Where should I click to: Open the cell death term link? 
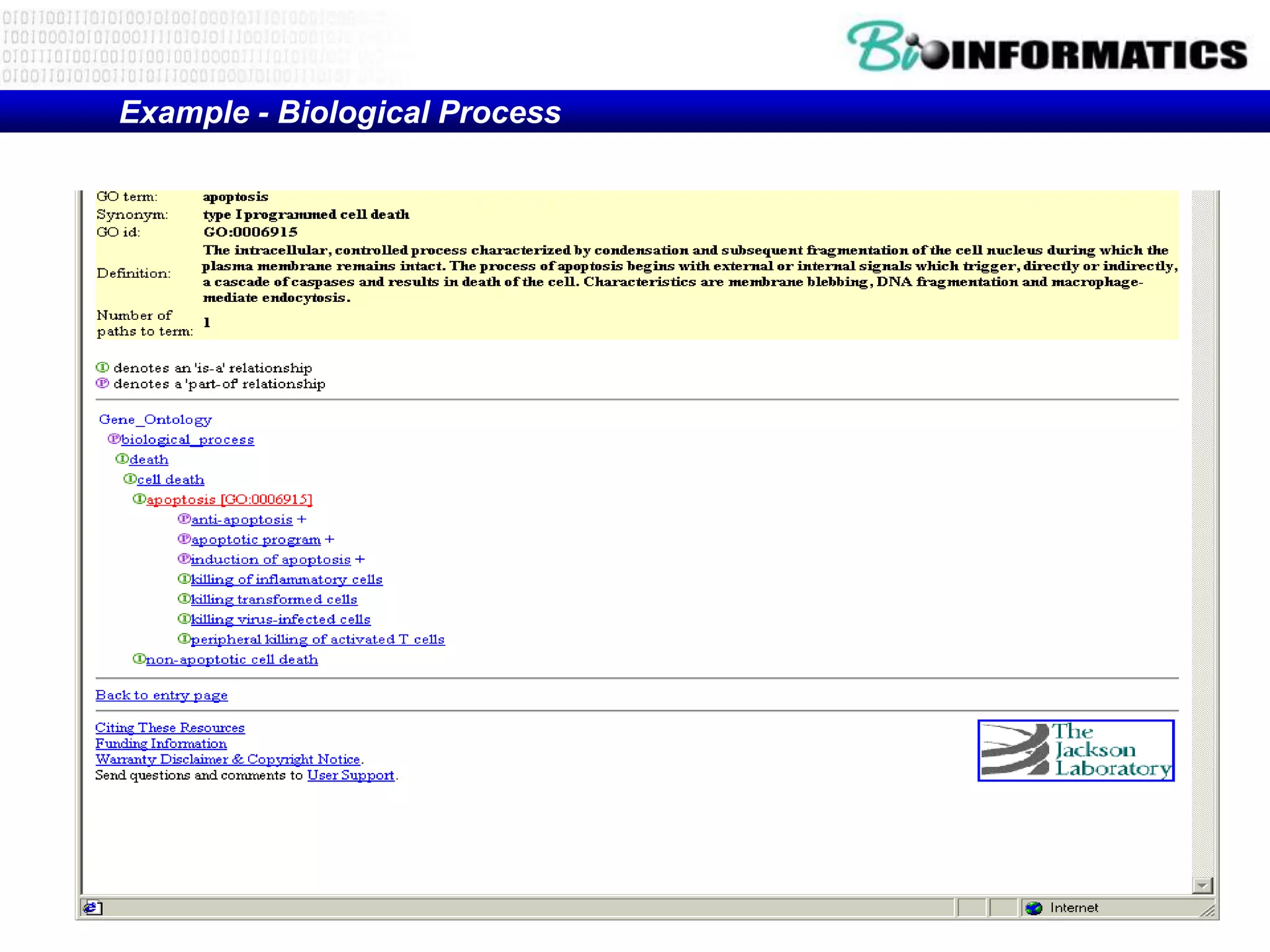[x=171, y=480]
